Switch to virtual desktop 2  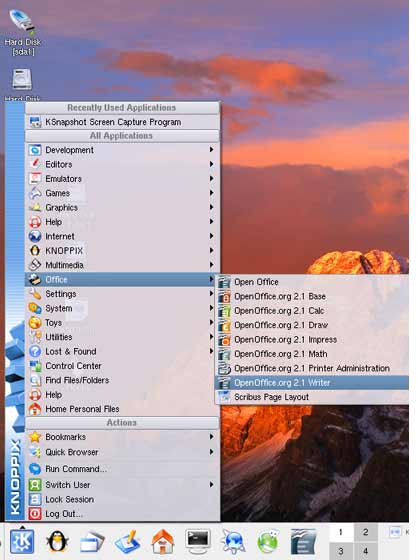coord(365,532)
